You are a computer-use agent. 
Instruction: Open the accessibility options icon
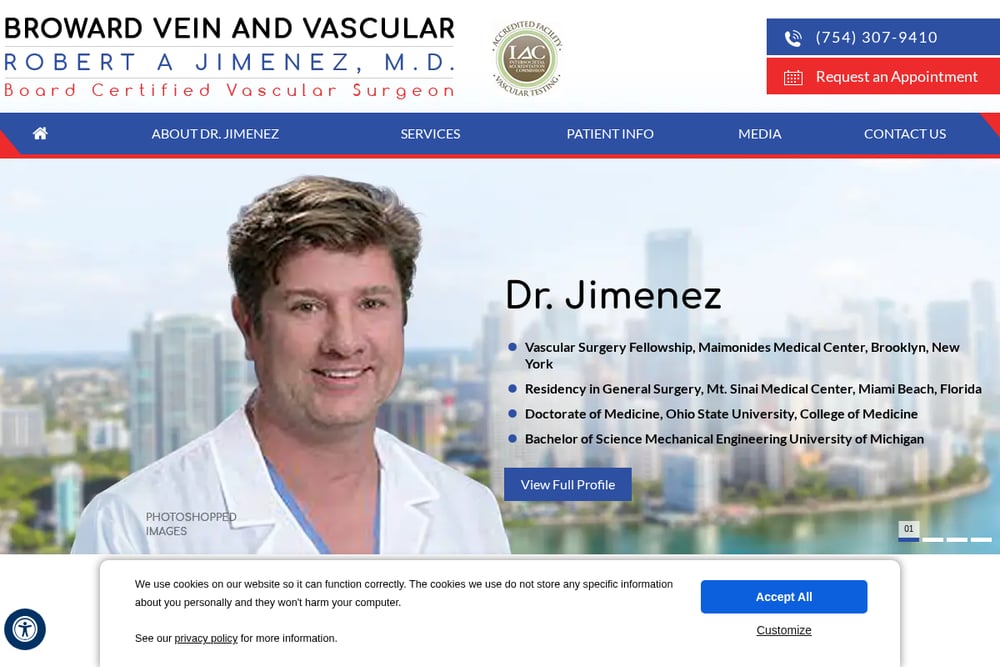(x=25, y=629)
